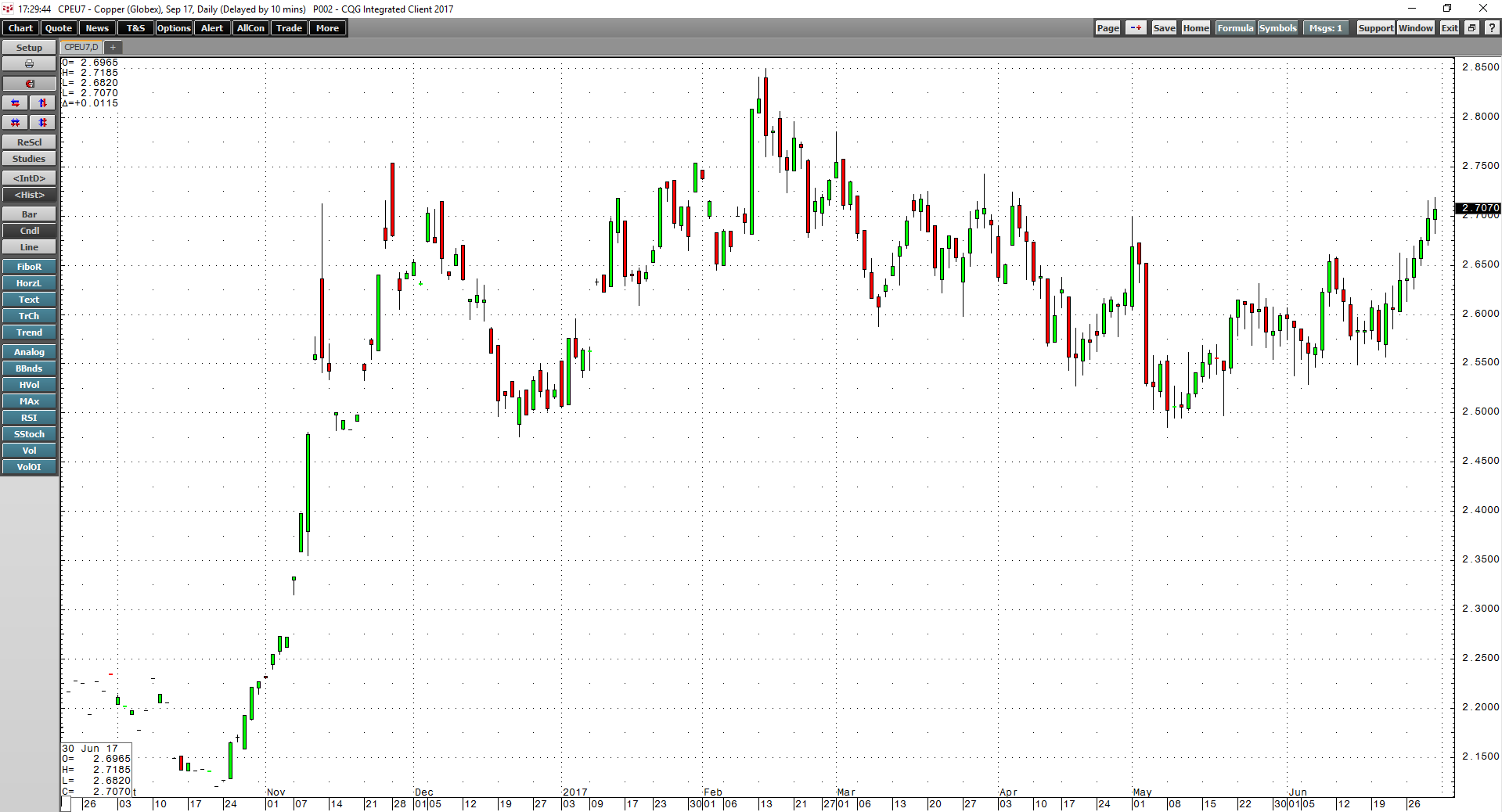
Task: Add new chart tab with plus
Action: 113,48
